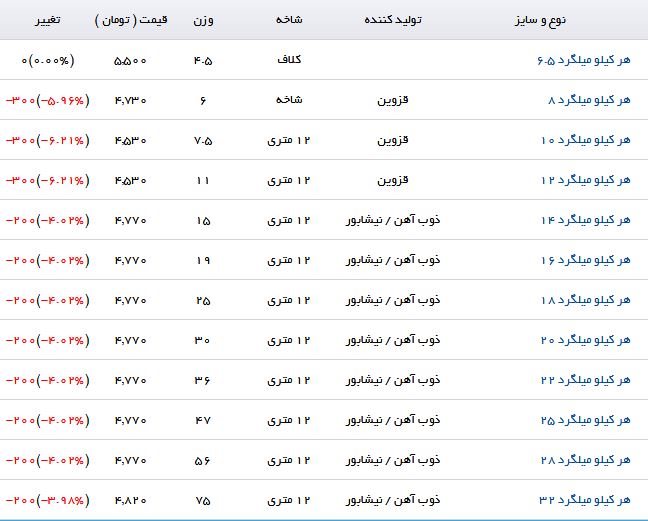This screenshot has height=521, width=648.
Task: Select weight ۴.۵ in میلگرد ۶.۵ row
Action: pos(203,61)
